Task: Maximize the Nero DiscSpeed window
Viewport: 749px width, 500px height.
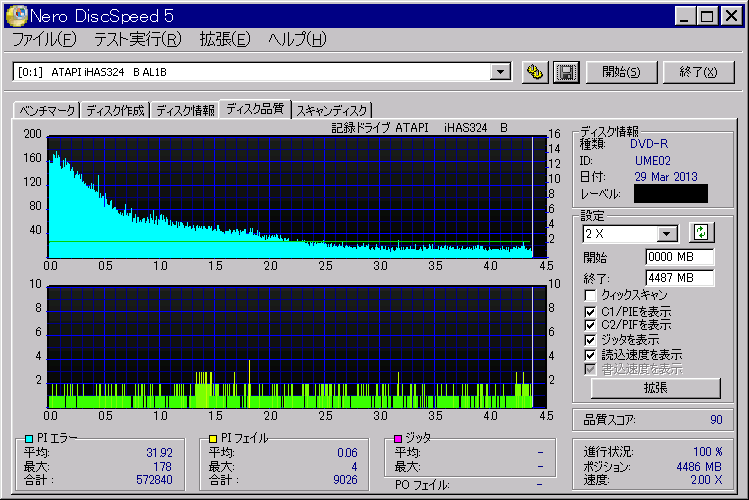Action: (x=707, y=16)
